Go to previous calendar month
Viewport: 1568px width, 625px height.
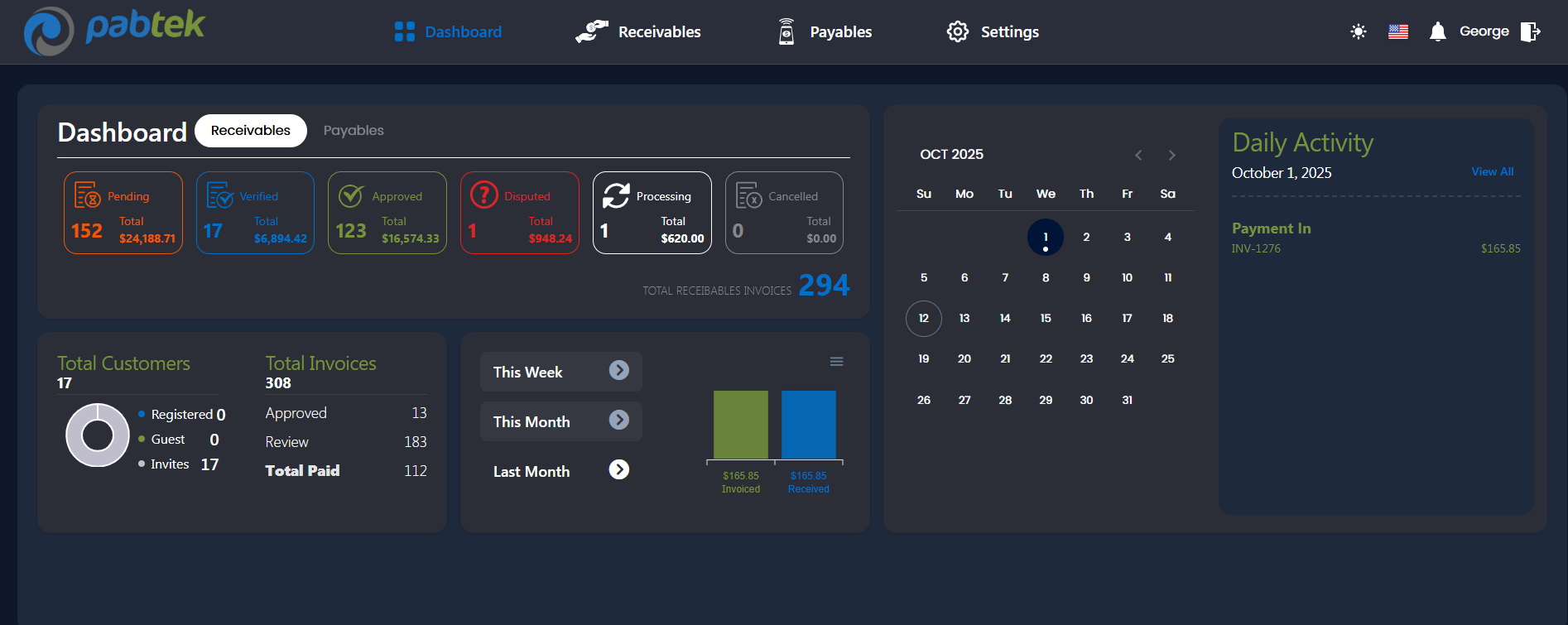[1138, 155]
